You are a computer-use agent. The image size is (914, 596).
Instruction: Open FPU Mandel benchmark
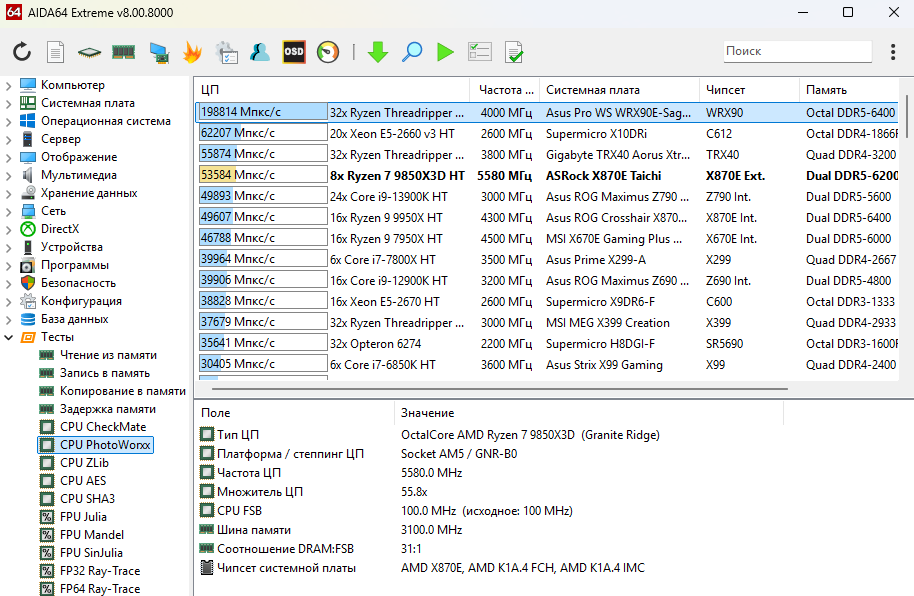coord(92,535)
